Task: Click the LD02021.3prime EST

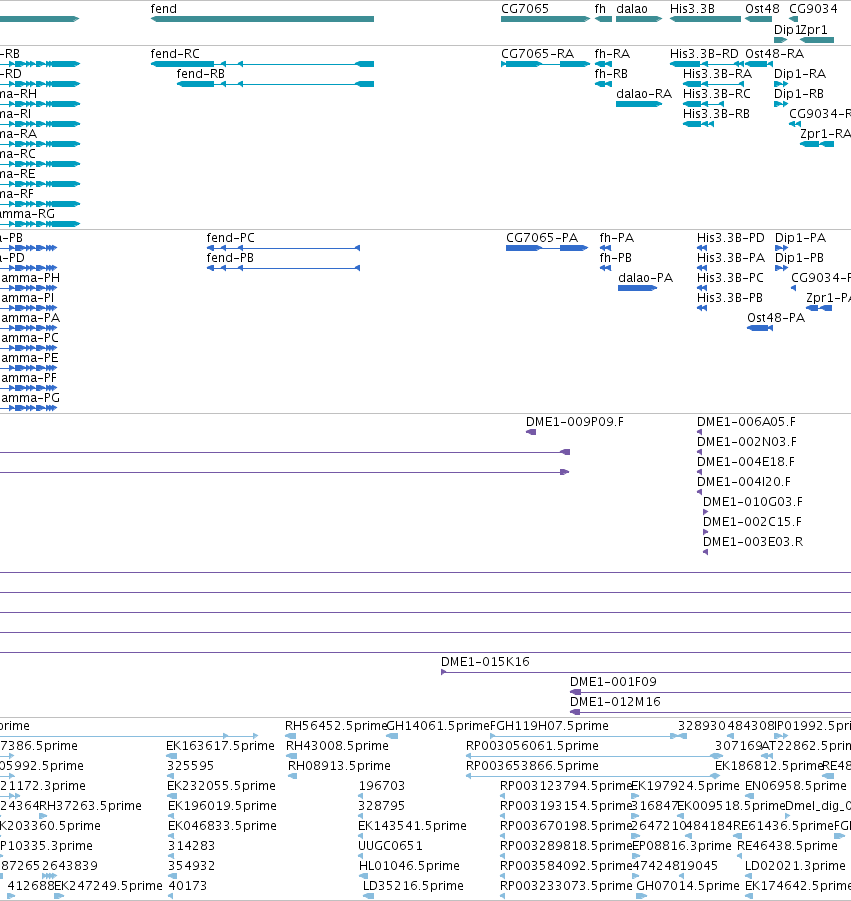Action: tap(749, 876)
